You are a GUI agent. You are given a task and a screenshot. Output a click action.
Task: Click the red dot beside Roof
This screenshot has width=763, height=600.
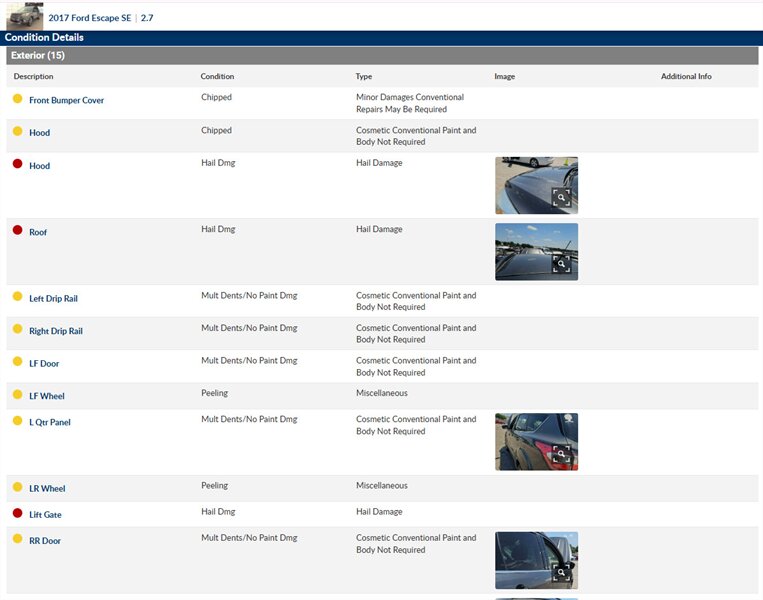(x=18, y=230)
